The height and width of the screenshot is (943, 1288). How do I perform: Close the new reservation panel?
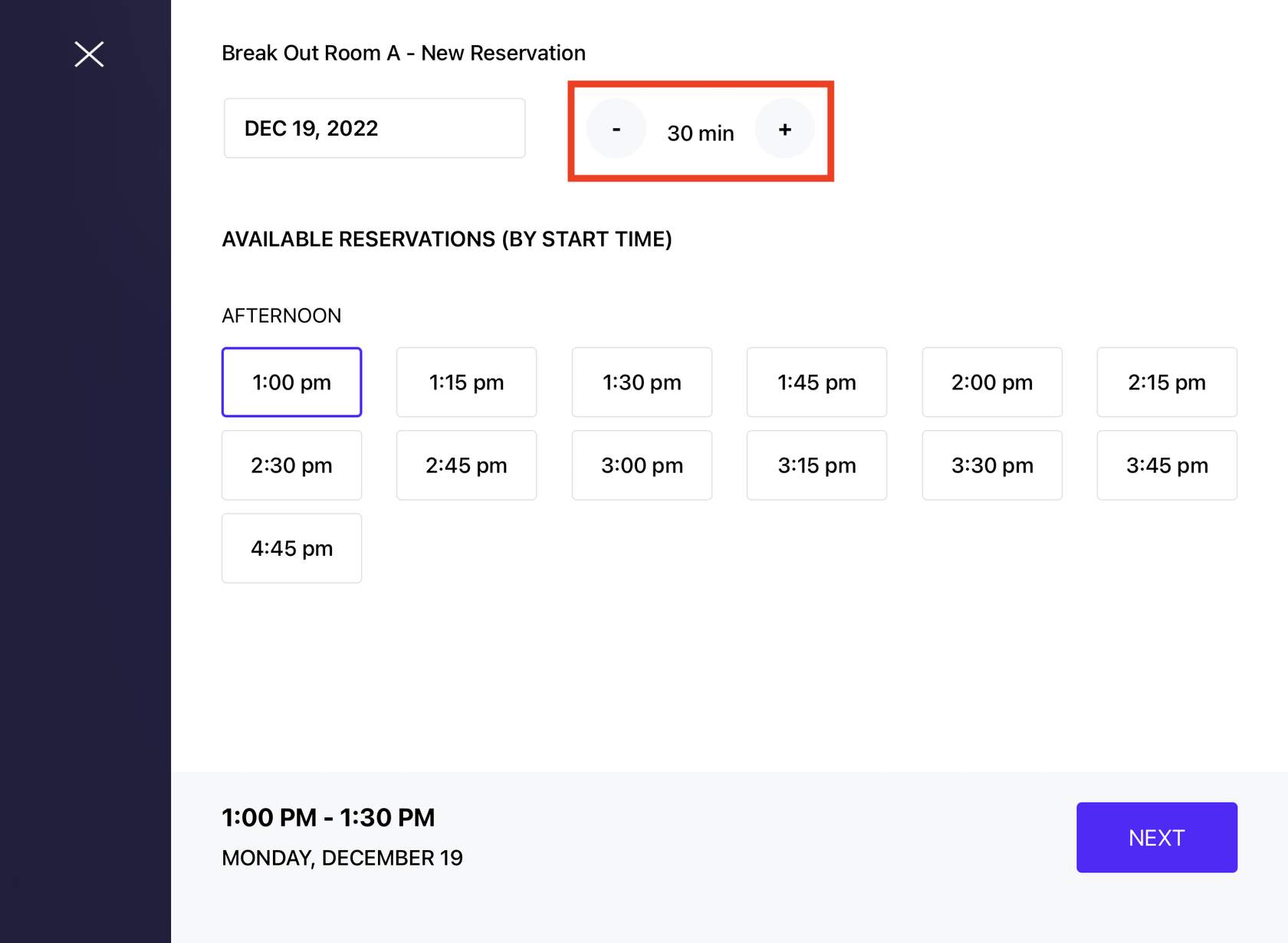(89, 54)
